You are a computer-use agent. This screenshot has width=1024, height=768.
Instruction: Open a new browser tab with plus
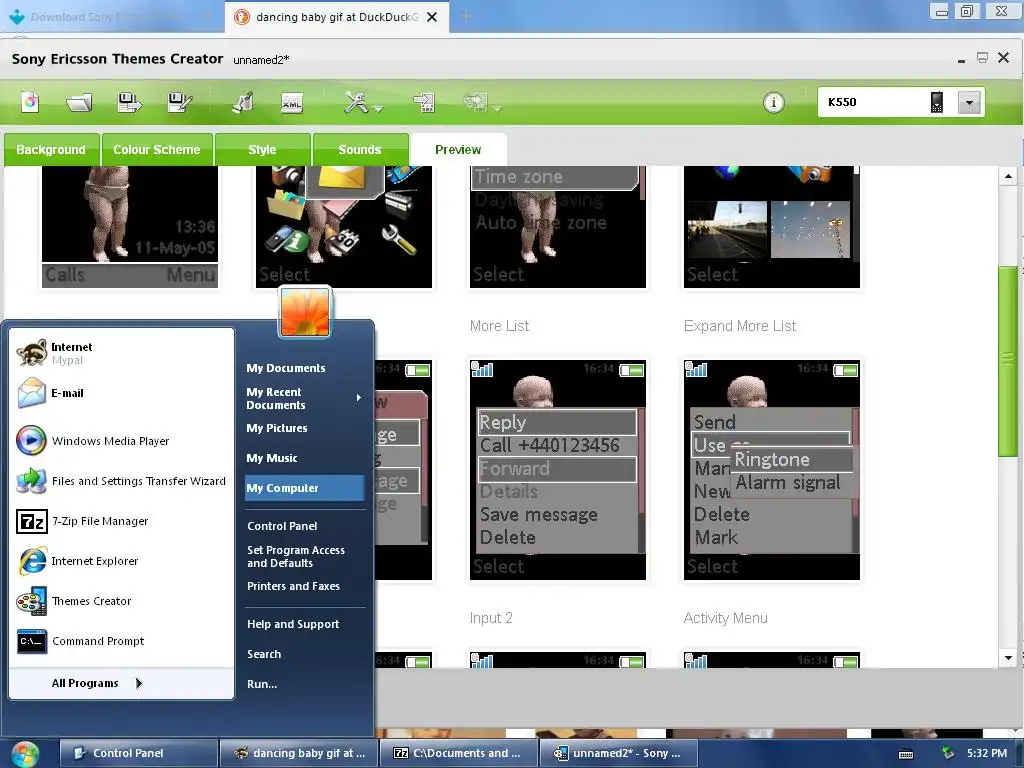(x=466, y=16)
